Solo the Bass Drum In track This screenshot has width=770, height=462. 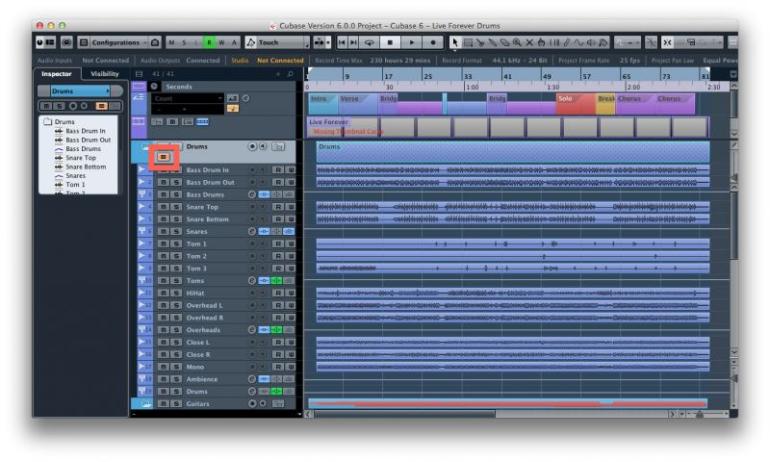tap(176, 170)
